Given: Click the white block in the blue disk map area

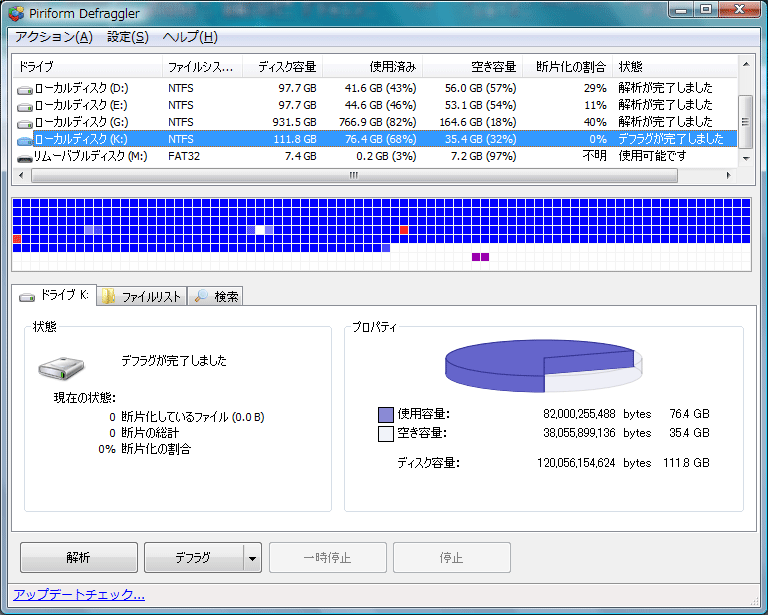Looking at the screenshot, I should (x=260, y=230).
